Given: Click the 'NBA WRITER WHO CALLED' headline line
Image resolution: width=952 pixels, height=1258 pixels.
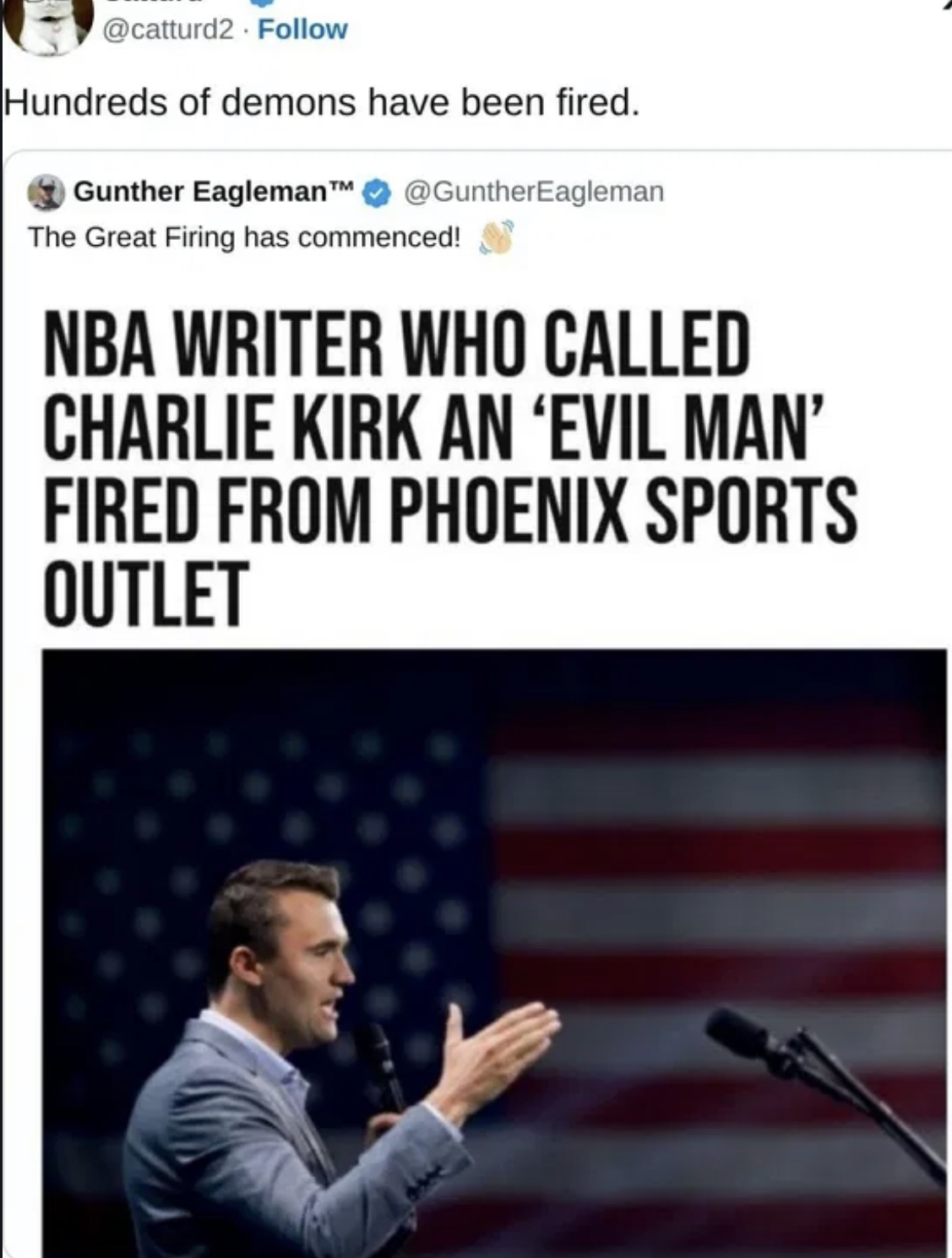Looking at the screenshot, I should [397, 344].
